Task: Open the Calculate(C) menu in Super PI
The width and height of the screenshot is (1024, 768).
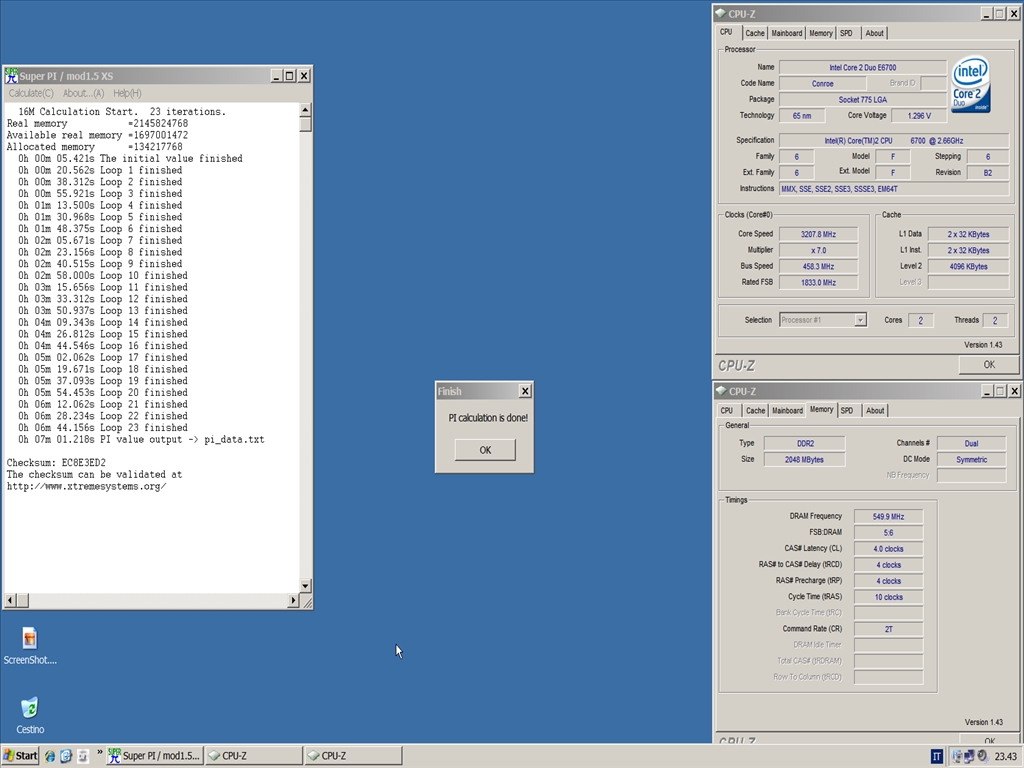Action: click(31, 93)
